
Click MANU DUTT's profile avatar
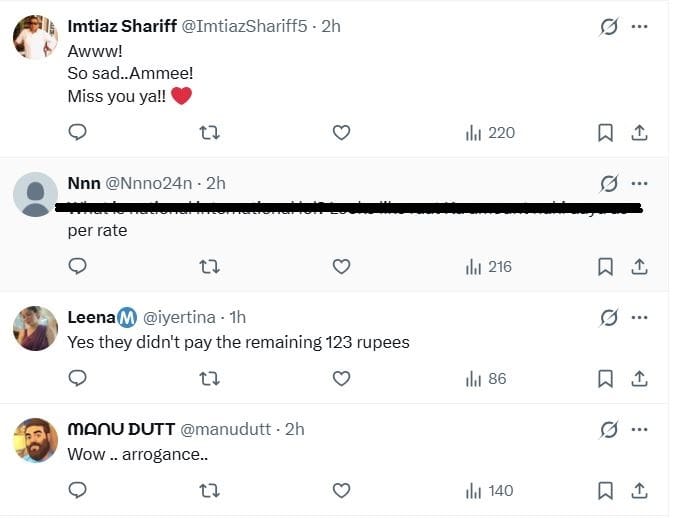click(x=35, y=440)
